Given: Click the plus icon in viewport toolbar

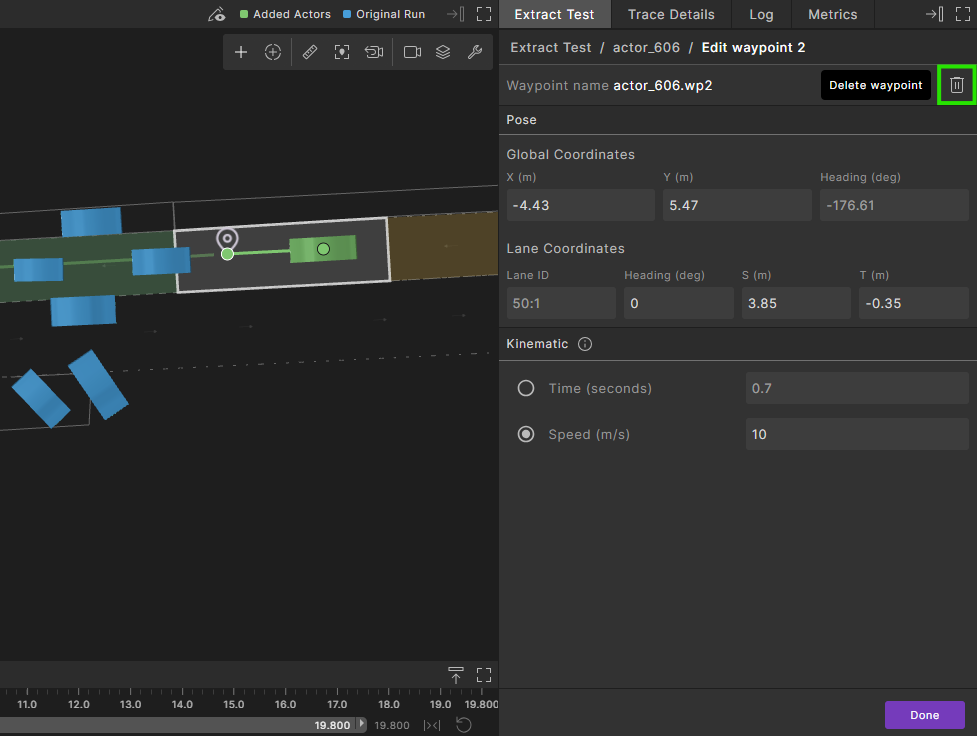Looking at the screenshot, I should tap(241, 52).
